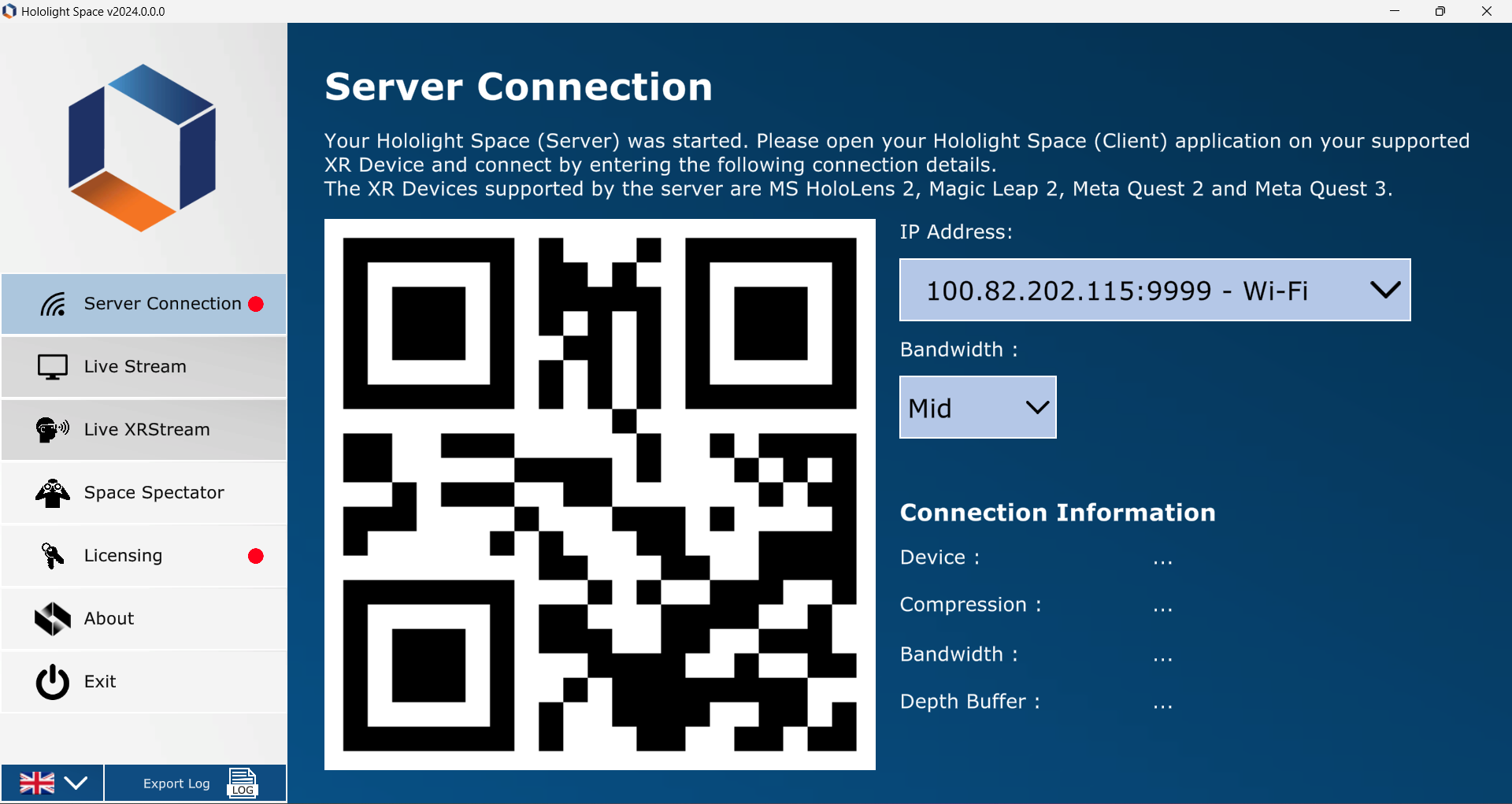The height and width of the screenshot is (804, 1512).
Task: Export the log file
Action: tap(195, 784)
